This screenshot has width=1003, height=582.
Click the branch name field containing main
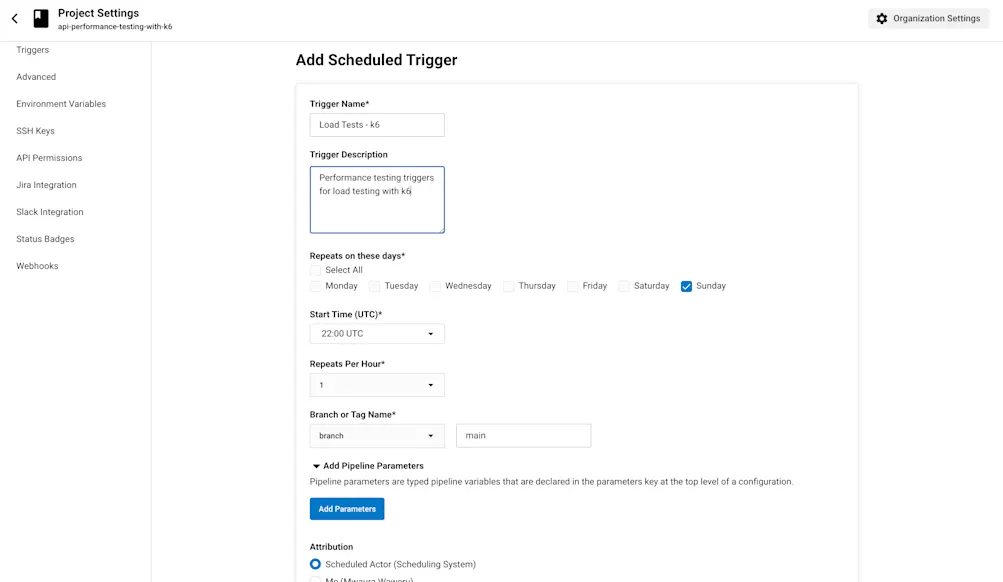coord(523,435)
